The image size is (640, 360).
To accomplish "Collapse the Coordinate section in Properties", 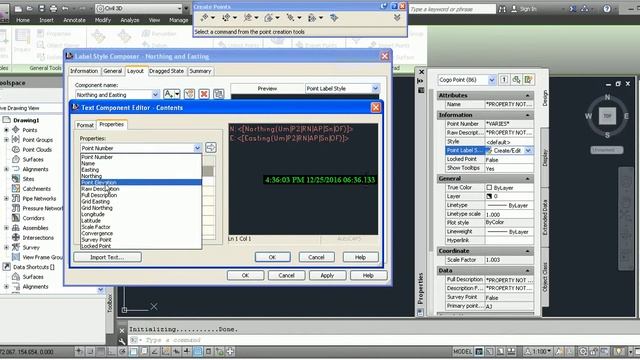I will tap(527, 251).
